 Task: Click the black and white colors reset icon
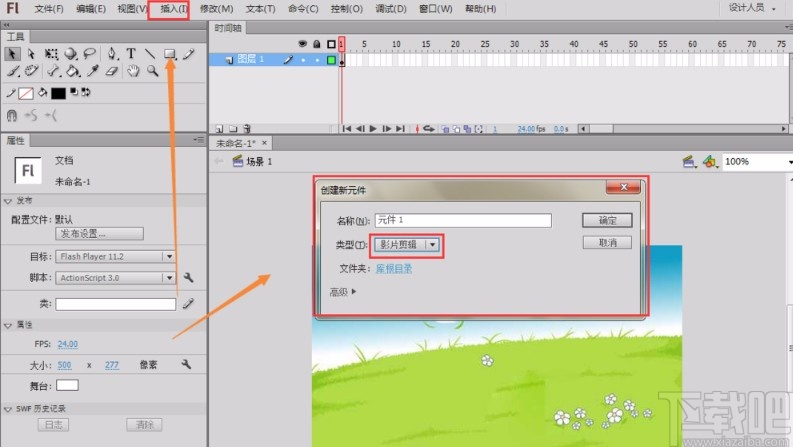tap(74, 92)
